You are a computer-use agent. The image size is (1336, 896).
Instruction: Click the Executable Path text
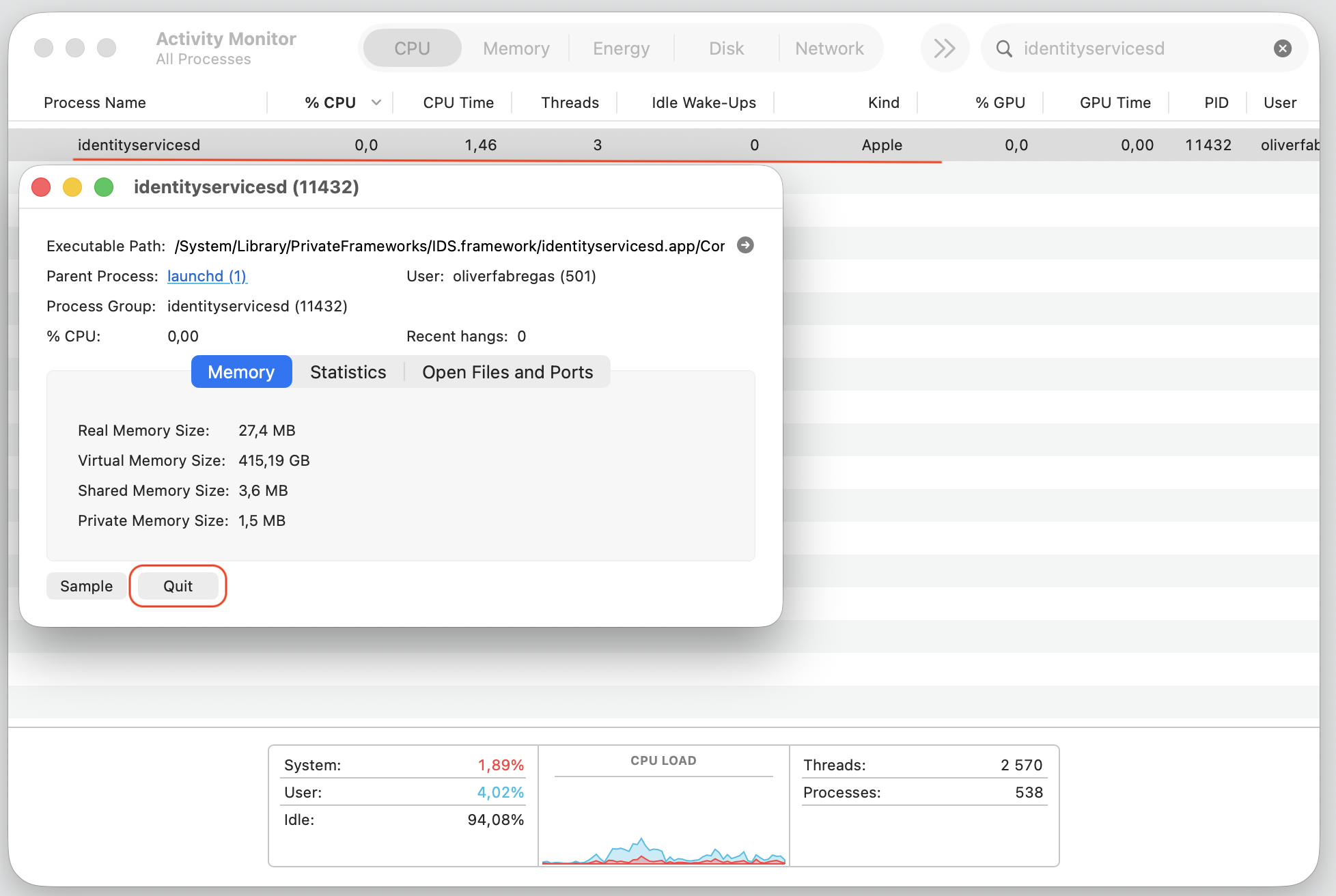click(x=449, y=246)
